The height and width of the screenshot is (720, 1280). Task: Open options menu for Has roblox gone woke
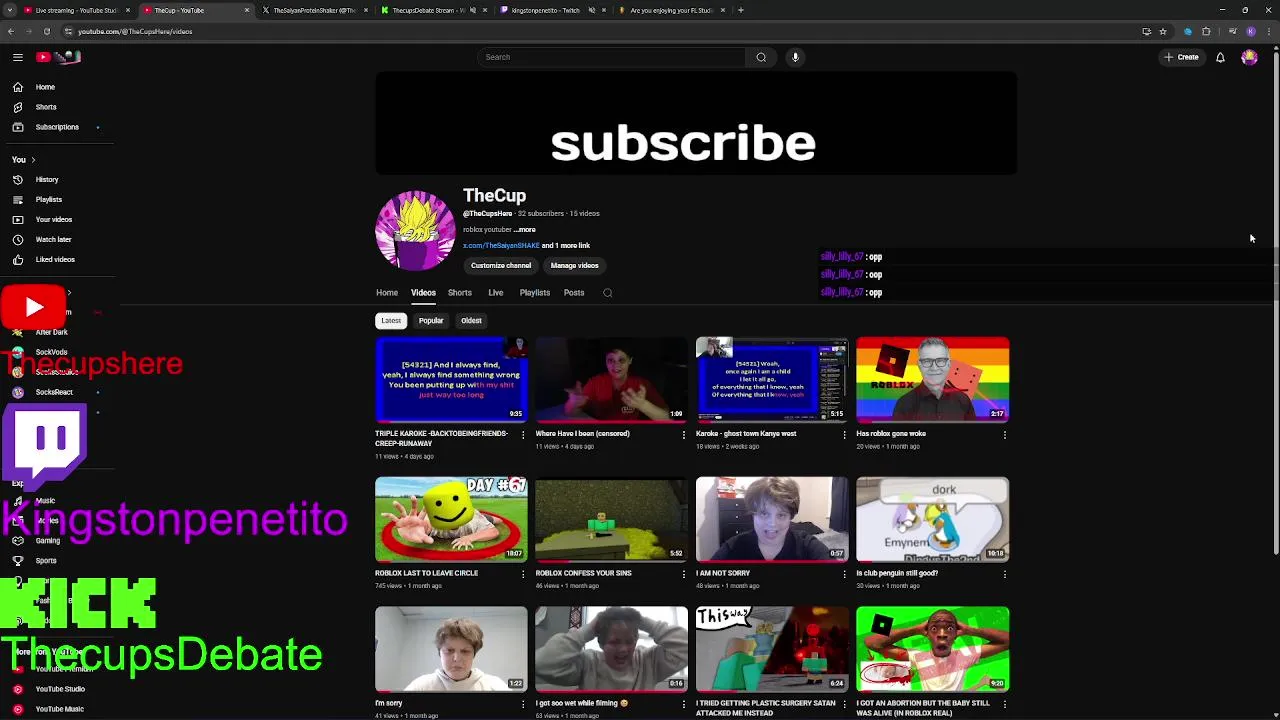click(x=1005, y=435)
